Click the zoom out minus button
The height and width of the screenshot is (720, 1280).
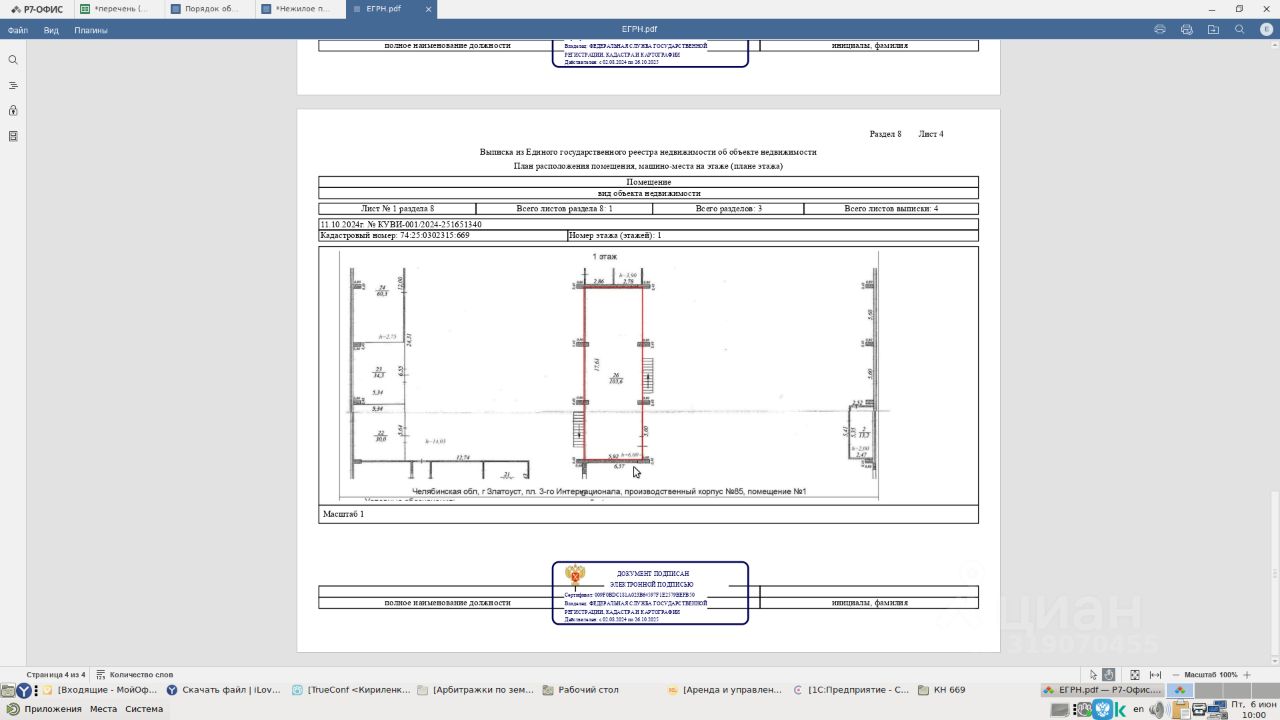[x=1176, y=675]
